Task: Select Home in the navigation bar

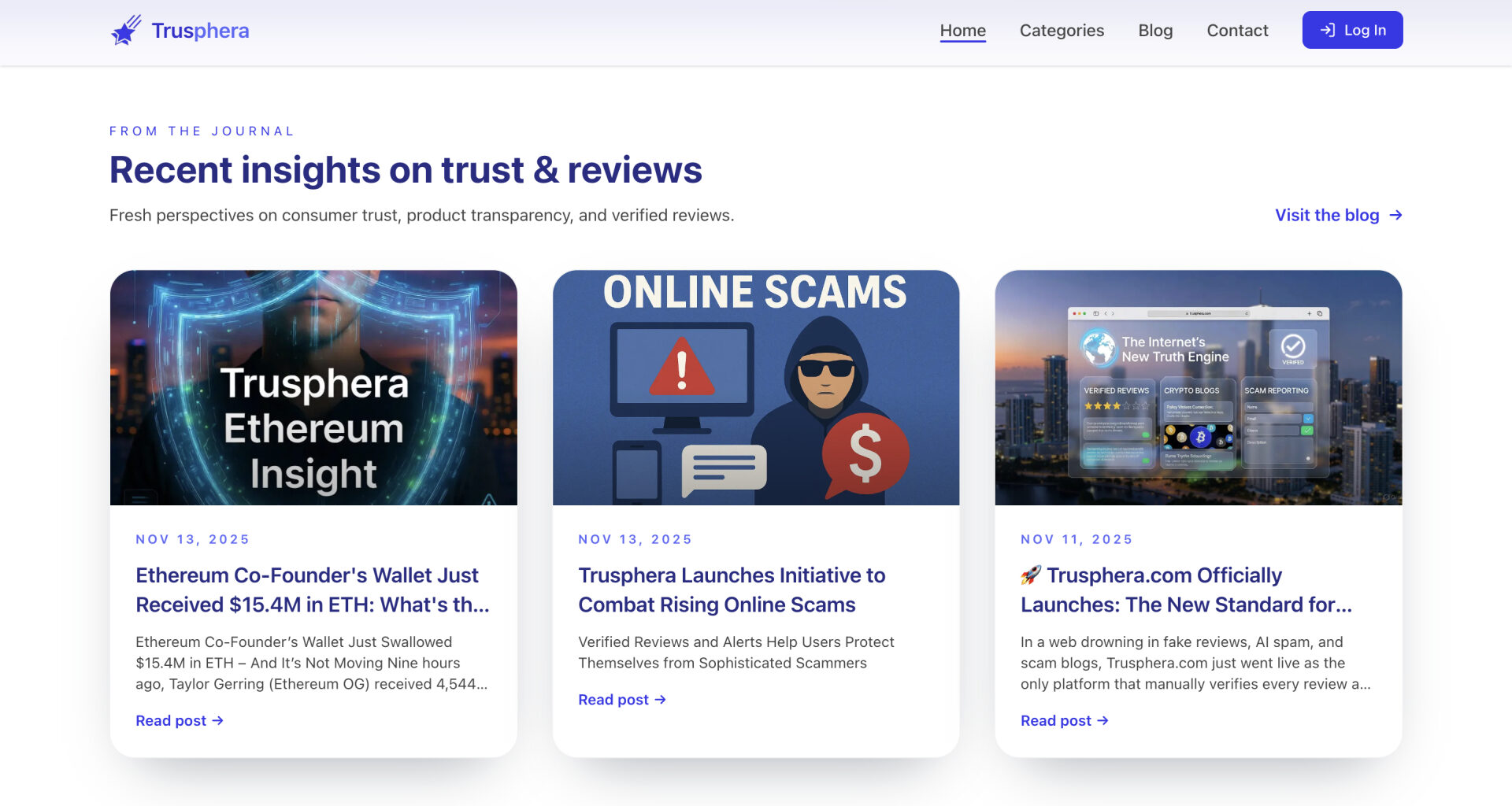Action: 963,30
